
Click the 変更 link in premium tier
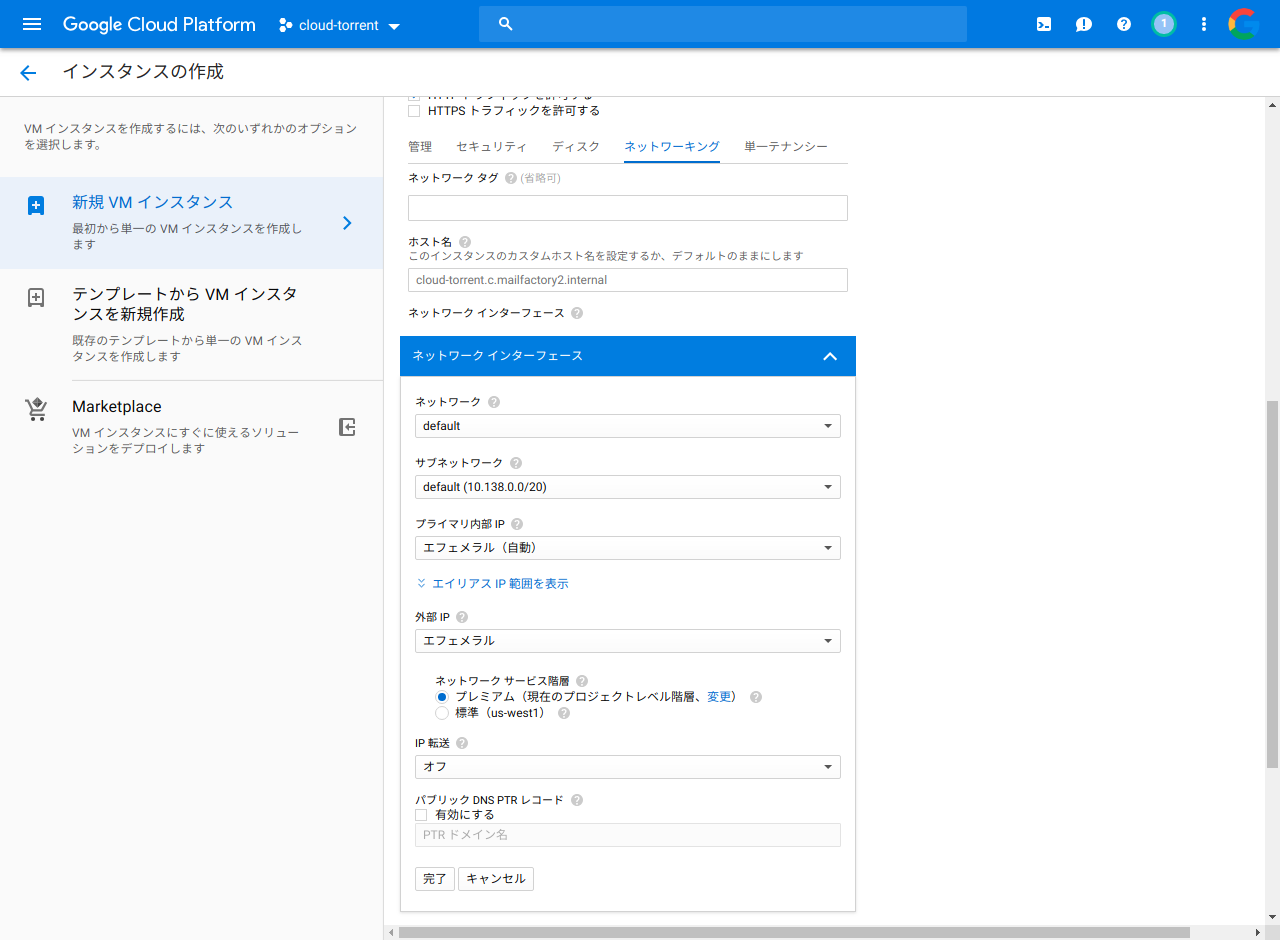720,697
